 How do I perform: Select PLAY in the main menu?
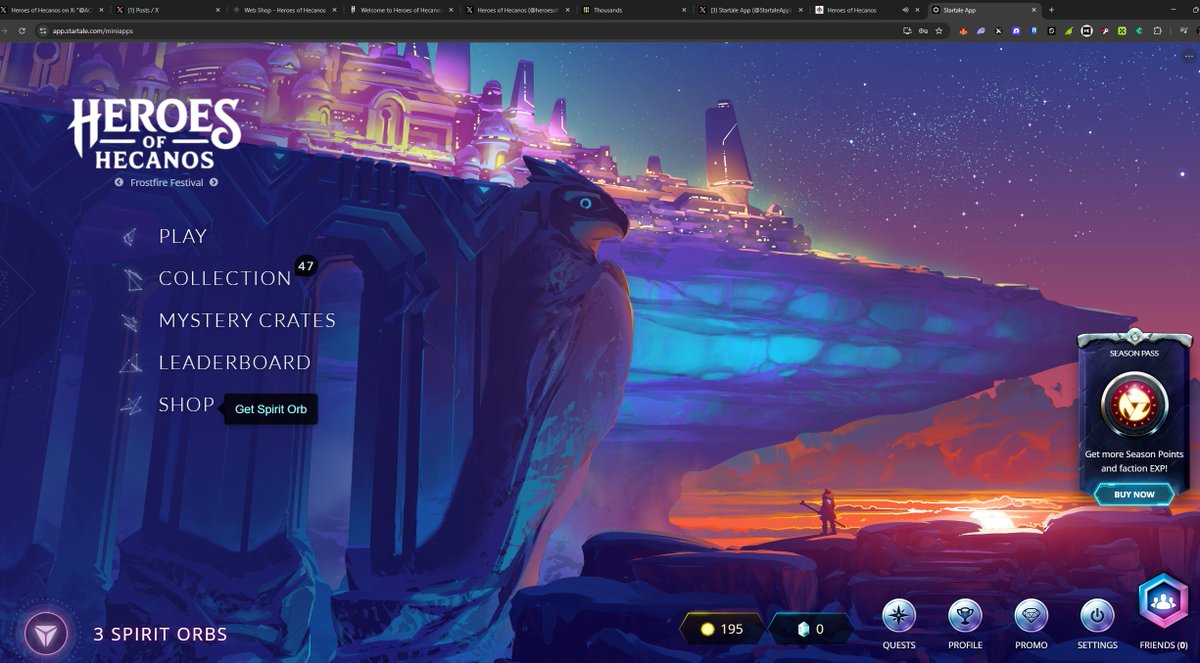[183, 236]
